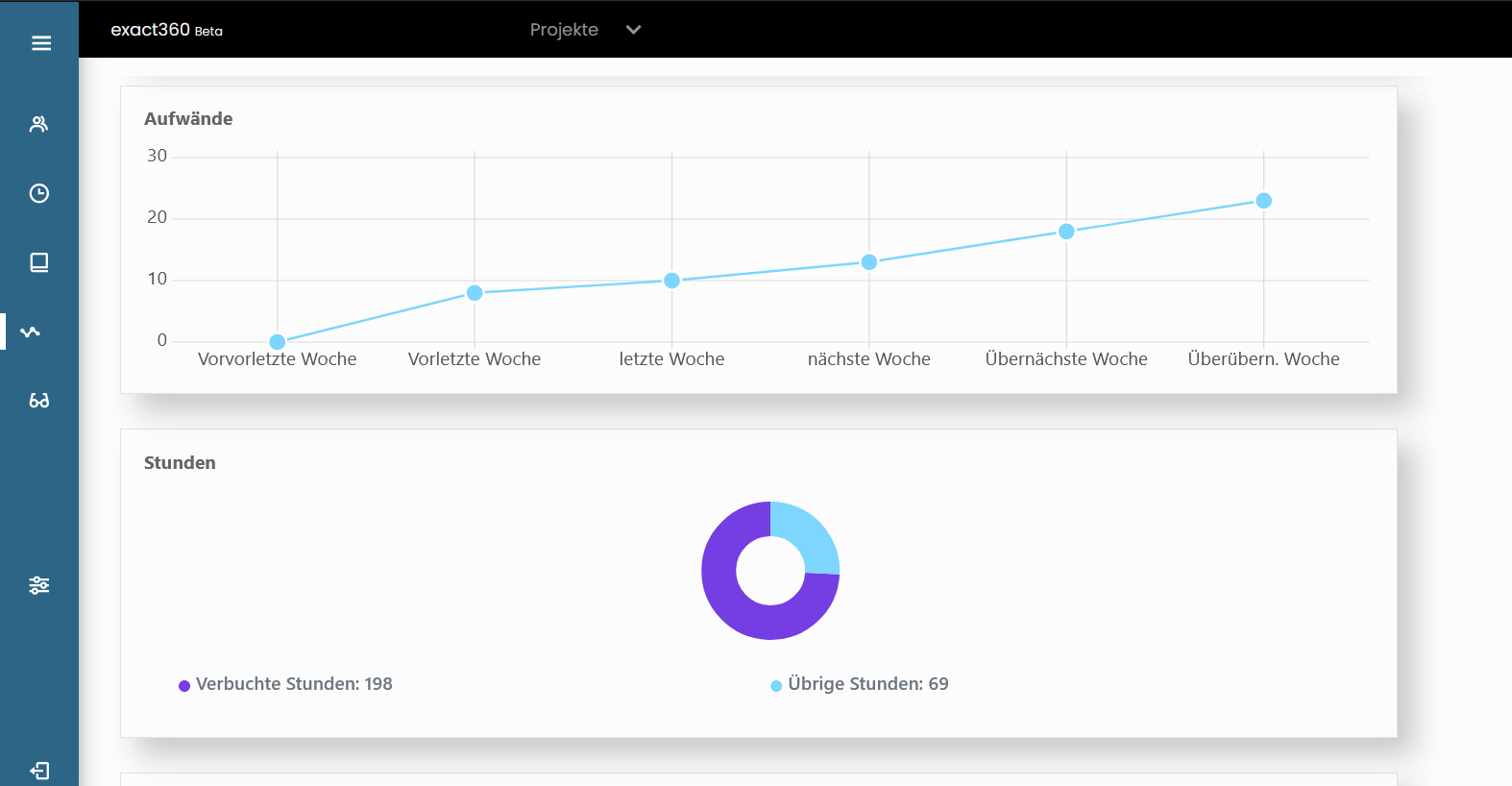This screenshot has height=786, width=1512.
Task: Open the sliders settings icon
Action: pos(38,585)
